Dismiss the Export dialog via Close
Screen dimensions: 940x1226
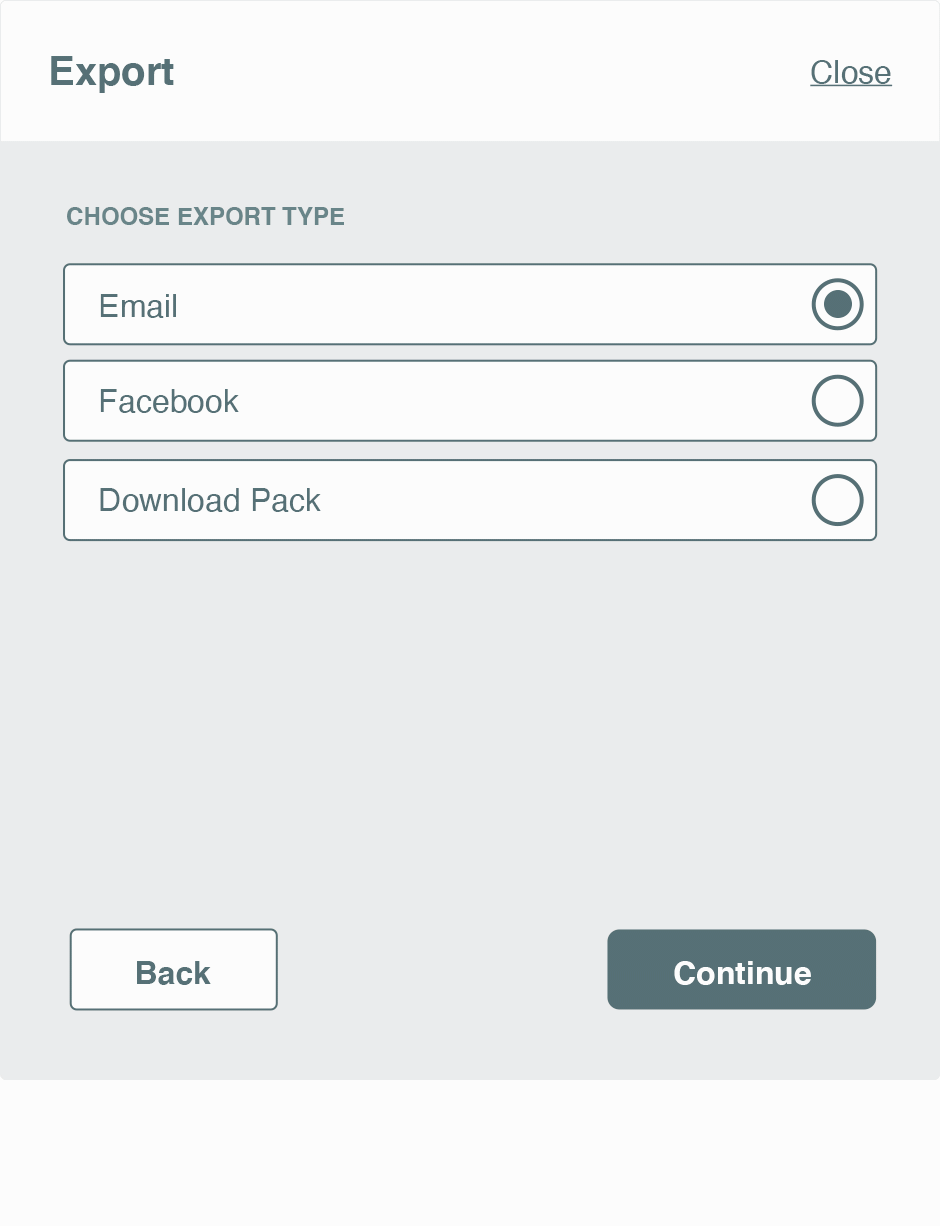850,73
